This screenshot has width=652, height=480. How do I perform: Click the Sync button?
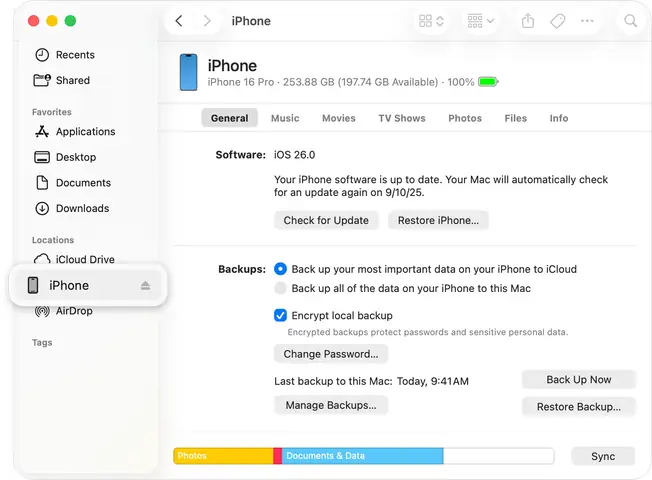coord(603,456)
